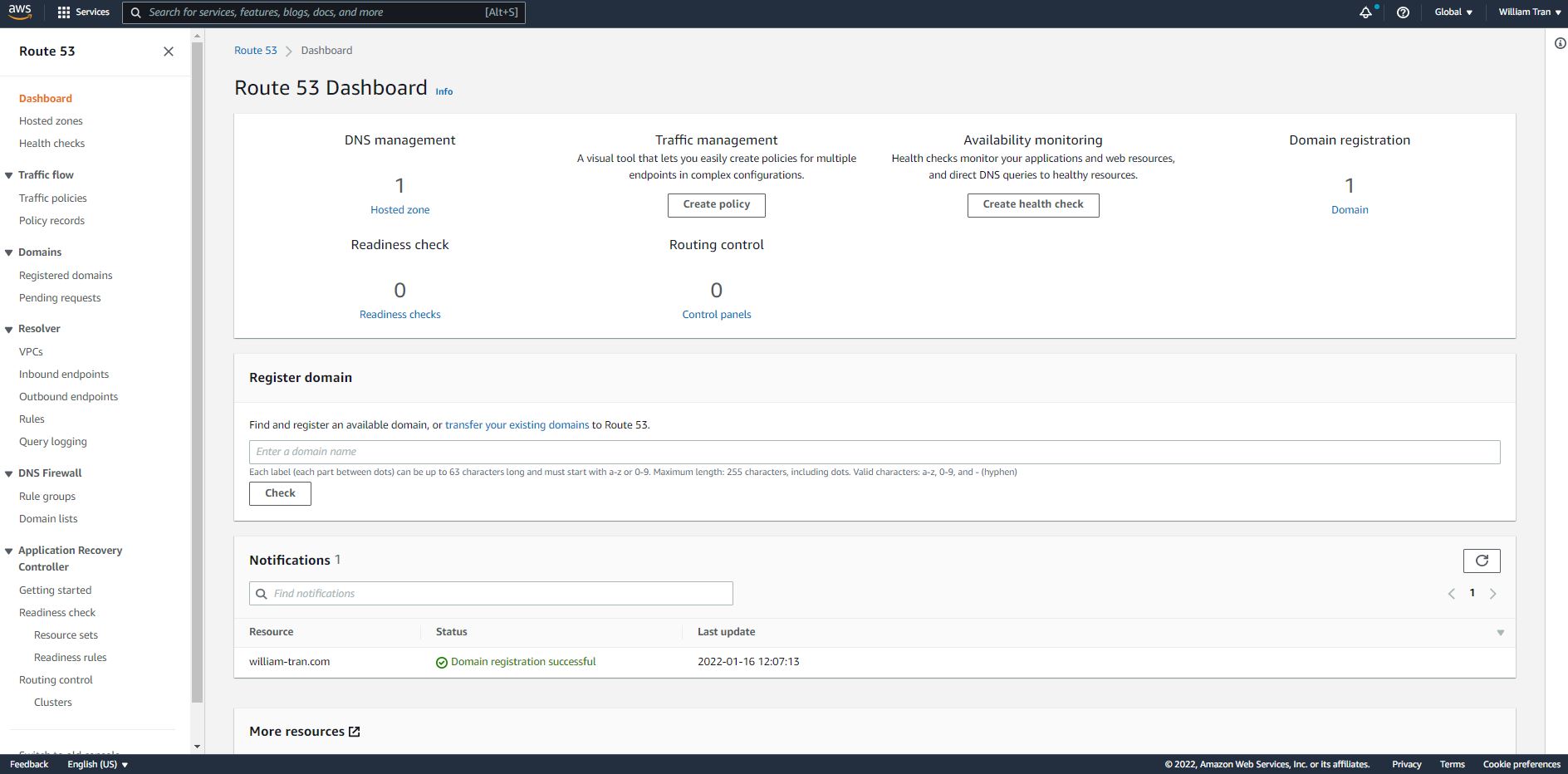Collapse the Resolver section in sidebar

[9, 329]
